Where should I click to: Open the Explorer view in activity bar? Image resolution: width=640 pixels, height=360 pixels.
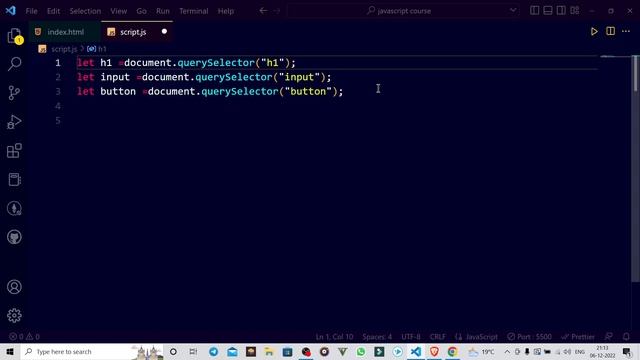click(14, 36)
